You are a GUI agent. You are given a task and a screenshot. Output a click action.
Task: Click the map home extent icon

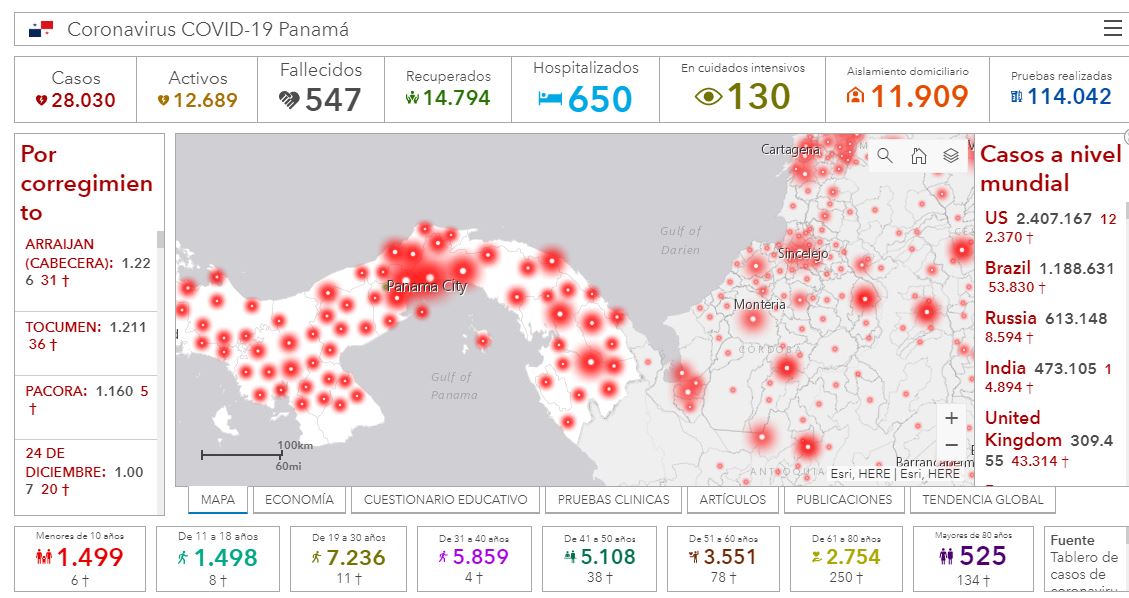[x=918, y=155]
